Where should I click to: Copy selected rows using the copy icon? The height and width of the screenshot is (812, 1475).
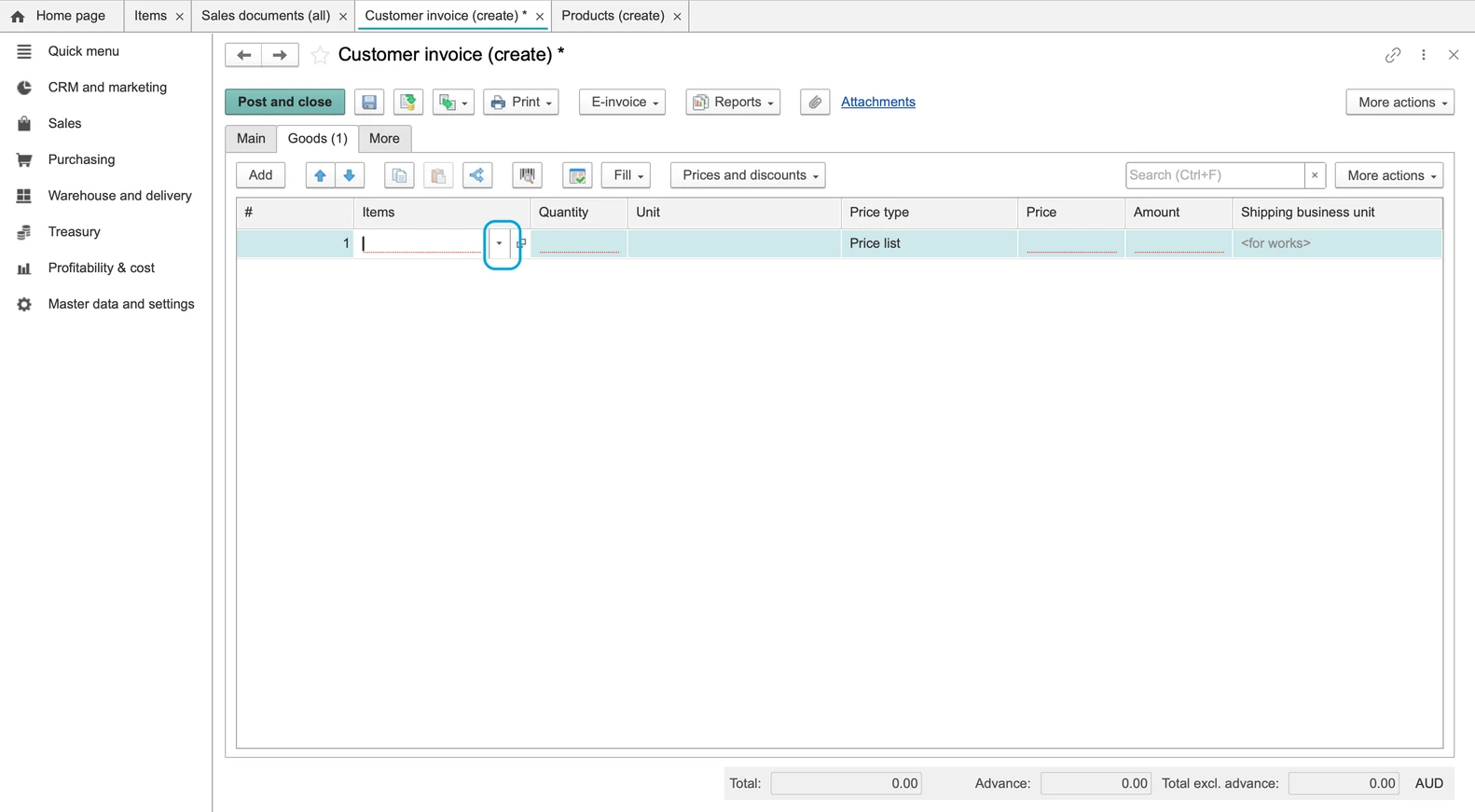click(x=399, y=175)
